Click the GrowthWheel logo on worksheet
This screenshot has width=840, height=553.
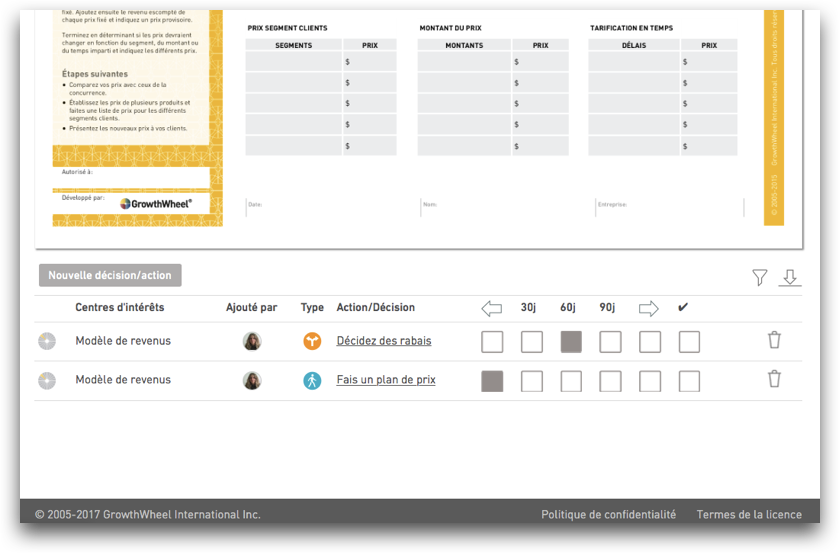click(155, 204)
